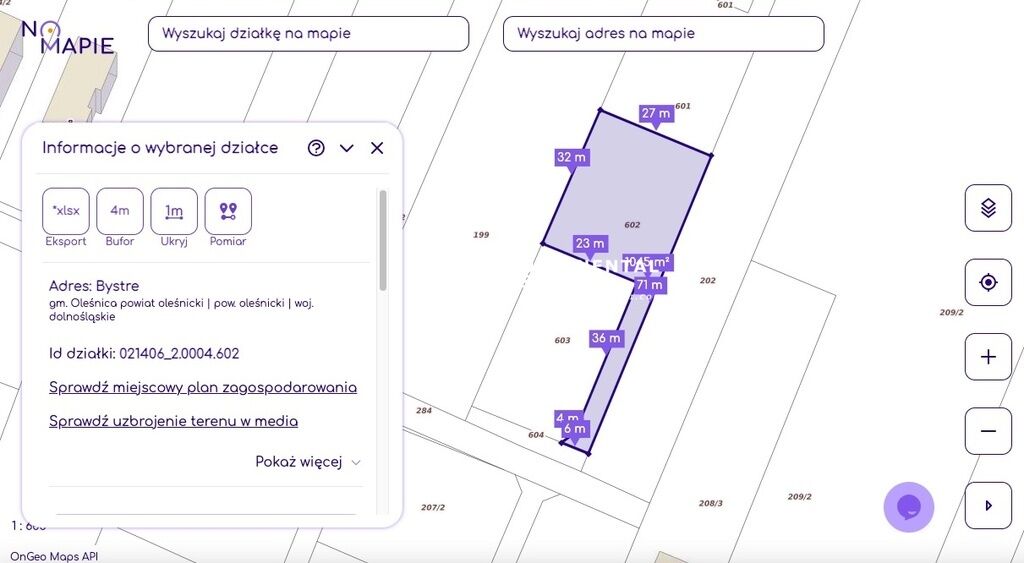Image resolution: width=1024 pixels, height=563 pixels.
Task: Open Sprawdź miejscowy plan zagospodarowania link
Action: tap(203, 388)
